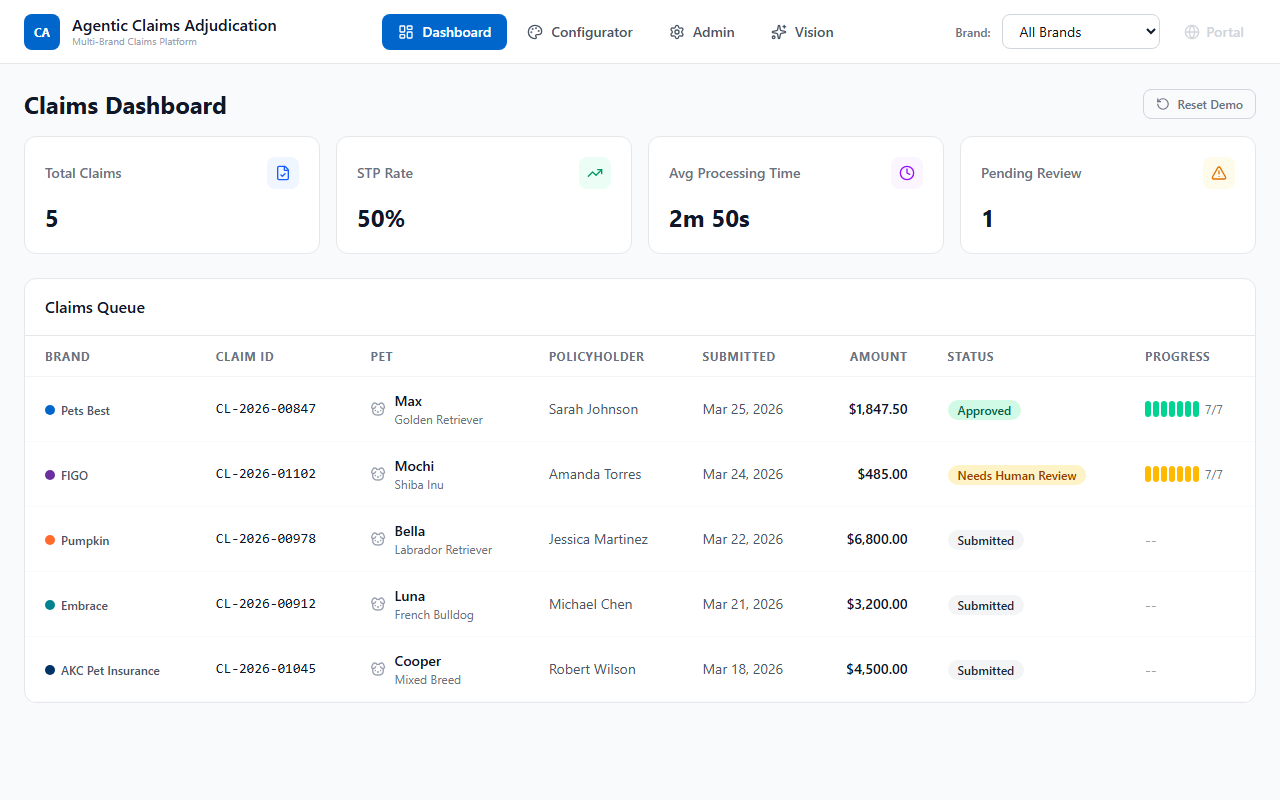This screenshot has width=1280, height=800.
Task: Click the CA app logo icon
Action: (42, 32)
